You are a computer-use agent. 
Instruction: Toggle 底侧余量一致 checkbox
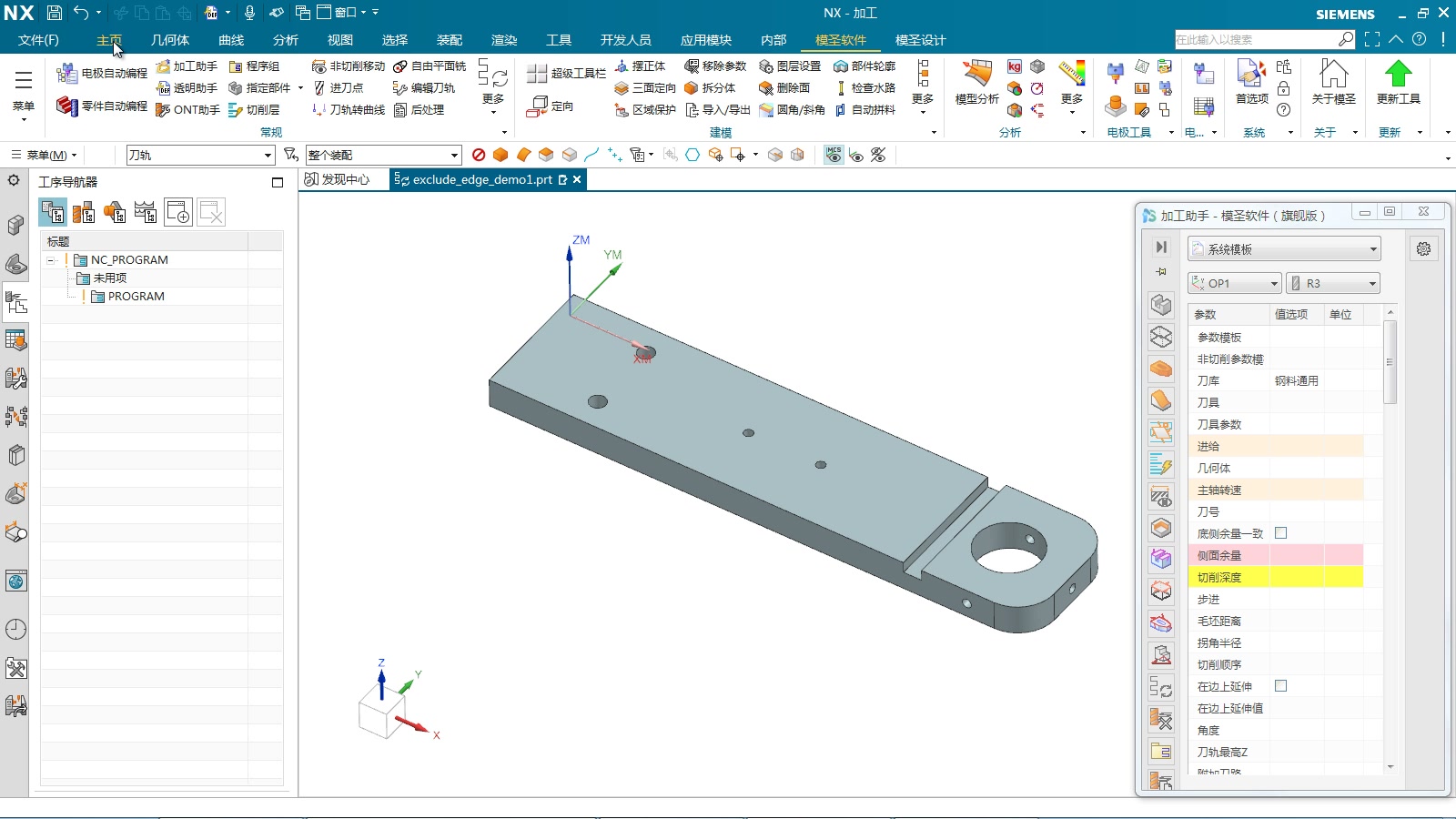1281,533
